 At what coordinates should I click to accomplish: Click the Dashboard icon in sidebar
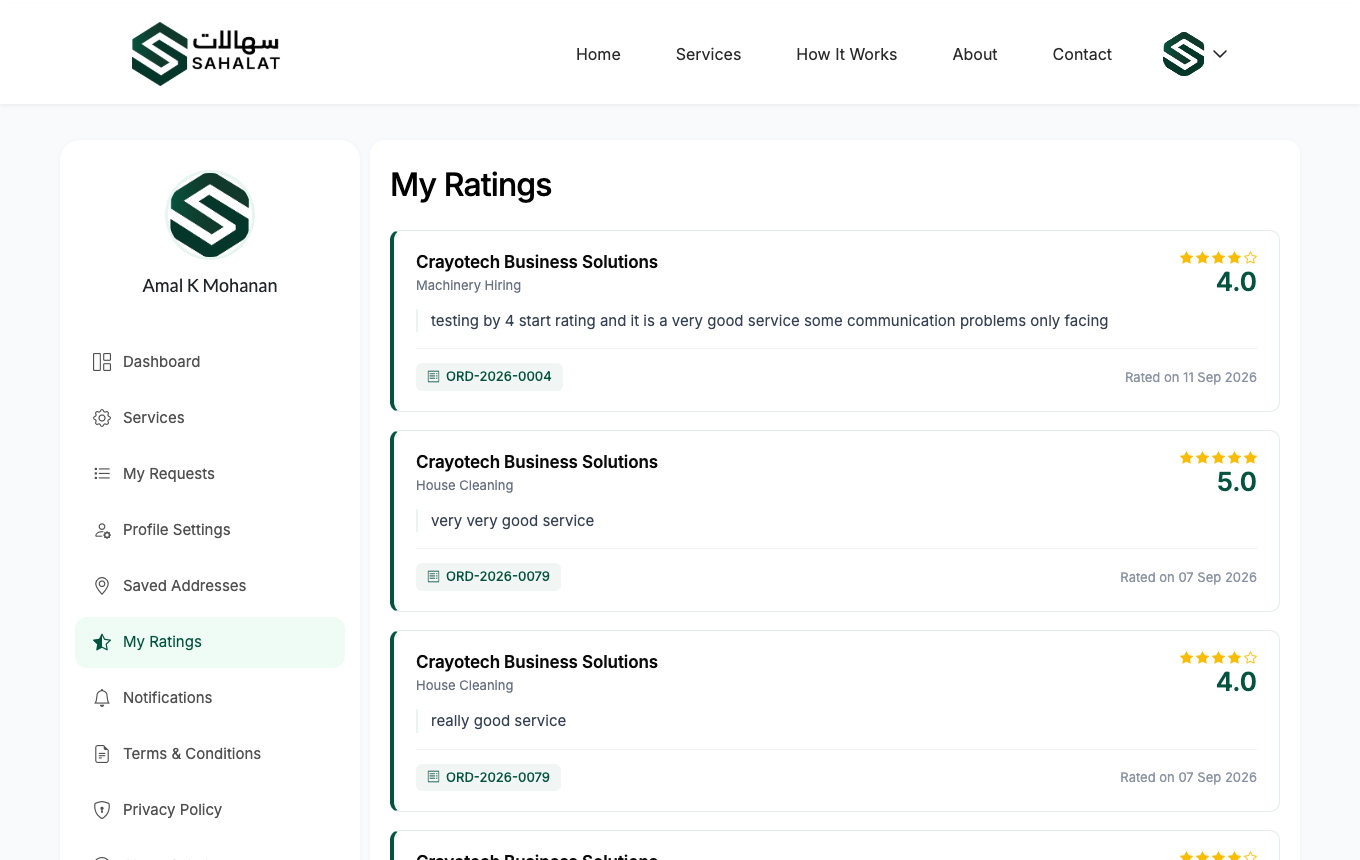tap(102, 362)
